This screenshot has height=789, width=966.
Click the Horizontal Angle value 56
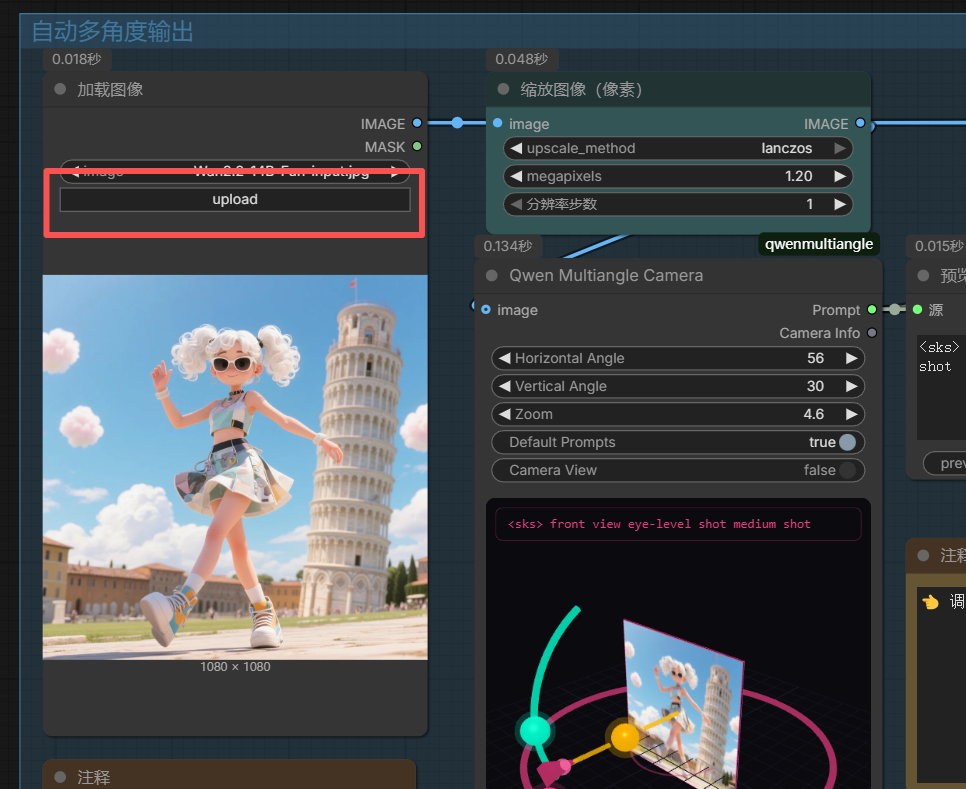(x=815, y=358)
